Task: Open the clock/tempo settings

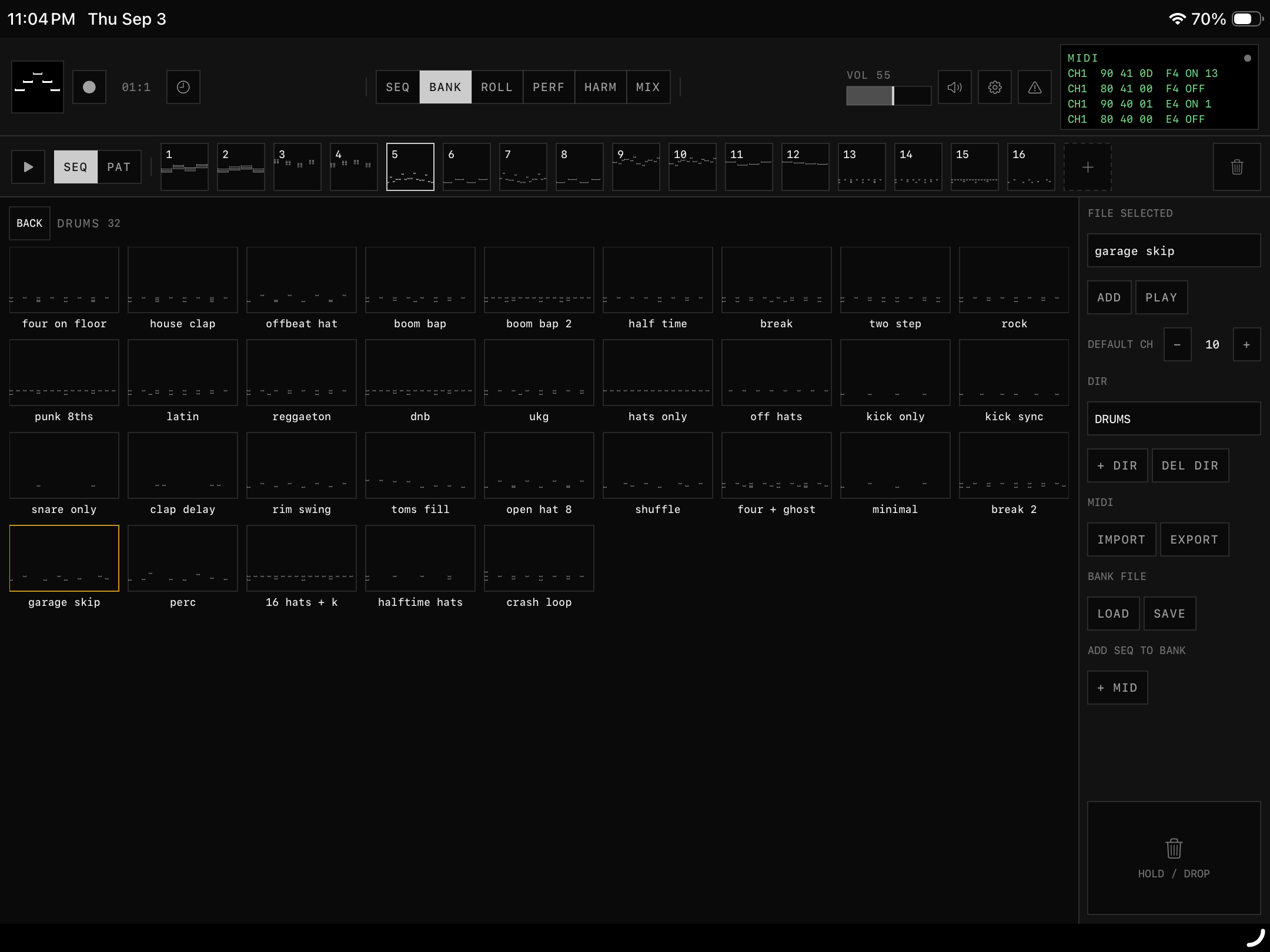Action: coord(183,87)
